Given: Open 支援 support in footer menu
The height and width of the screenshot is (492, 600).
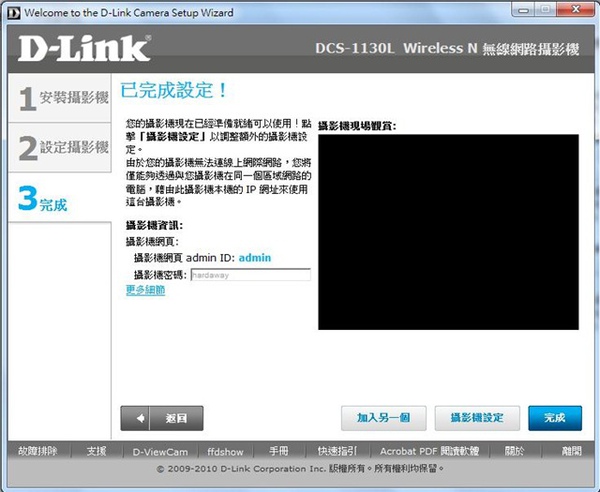Looking at the screenshot, I should [x=96, y=451].
